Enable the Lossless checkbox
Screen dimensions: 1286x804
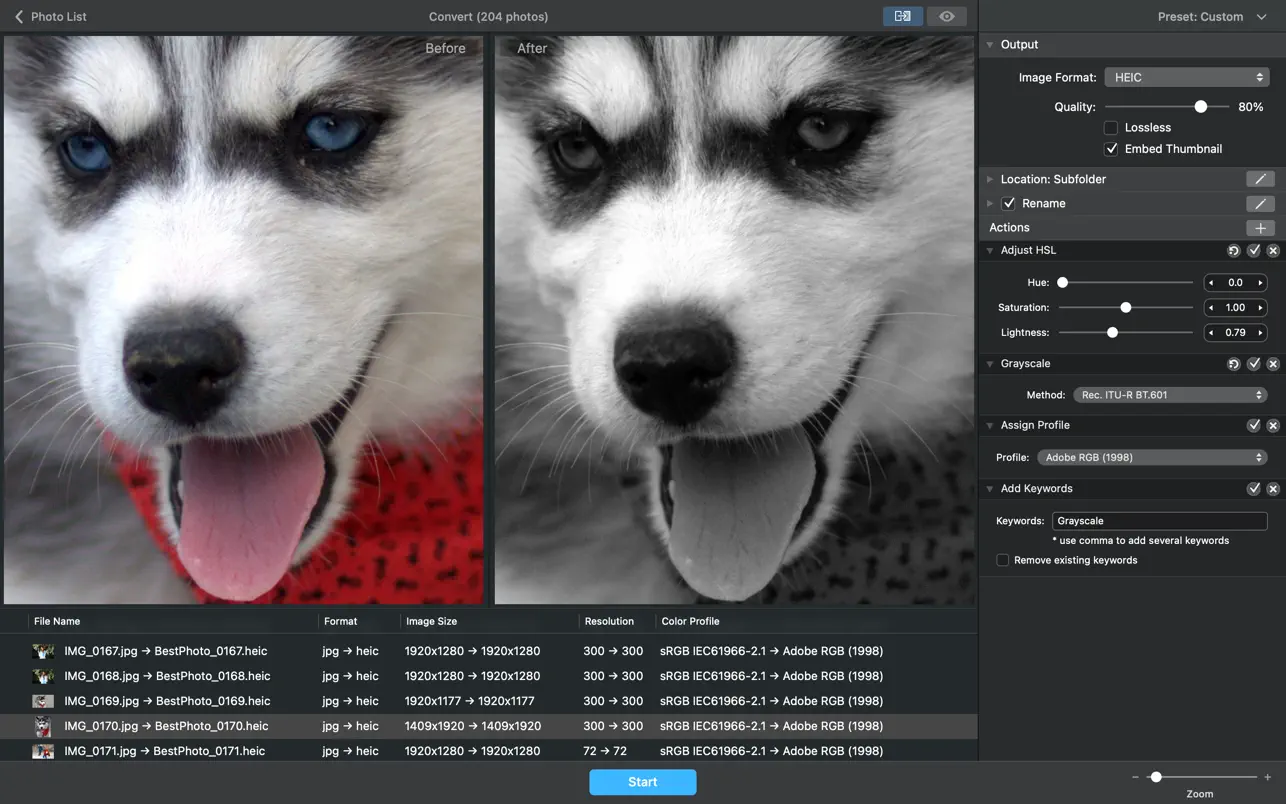1110,128
